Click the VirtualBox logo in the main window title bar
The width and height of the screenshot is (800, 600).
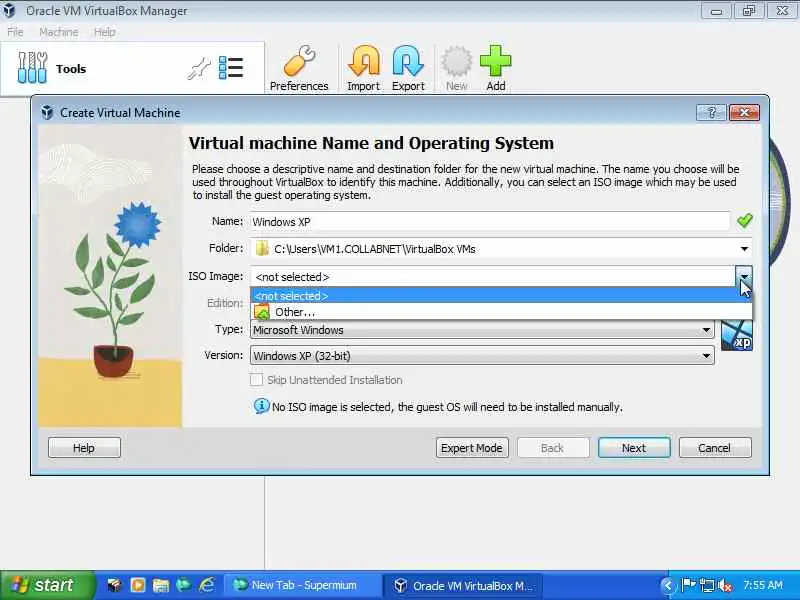point(9,10)
